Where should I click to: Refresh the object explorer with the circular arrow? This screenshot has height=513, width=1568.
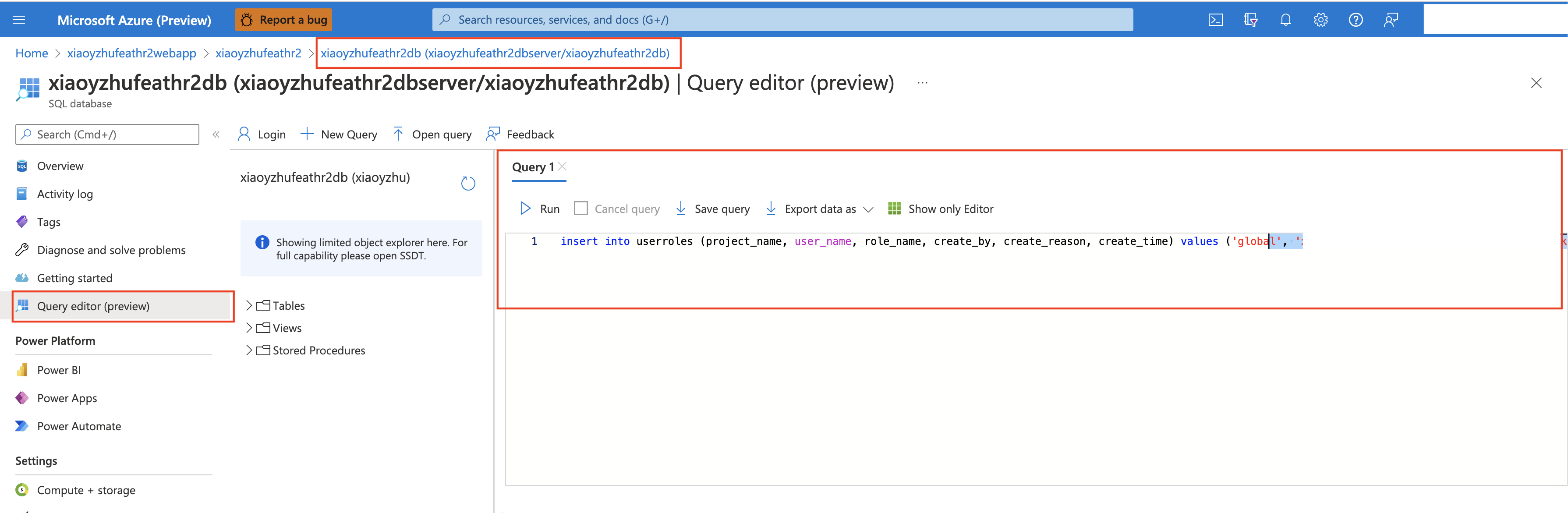click(x=467, y=183)
